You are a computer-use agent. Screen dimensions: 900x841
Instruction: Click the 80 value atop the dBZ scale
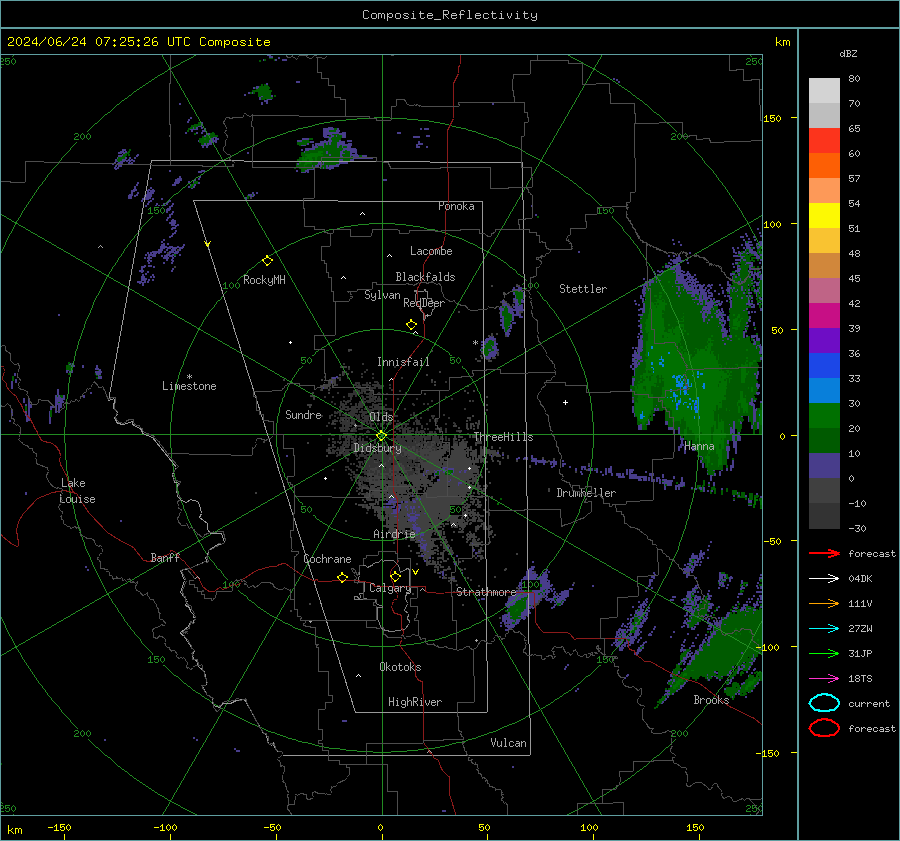tap(854, 79)
